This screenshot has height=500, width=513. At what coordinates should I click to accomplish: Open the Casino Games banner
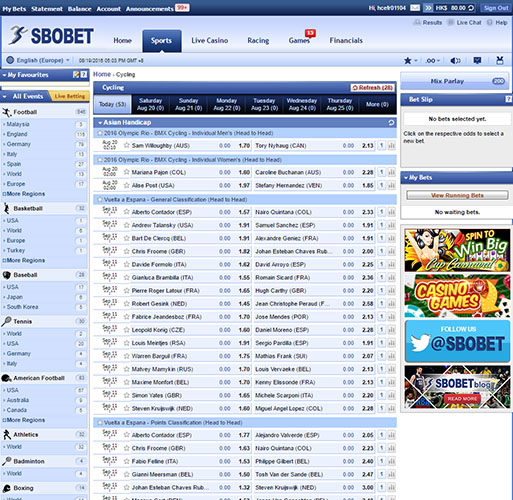(x=457, y=296)
